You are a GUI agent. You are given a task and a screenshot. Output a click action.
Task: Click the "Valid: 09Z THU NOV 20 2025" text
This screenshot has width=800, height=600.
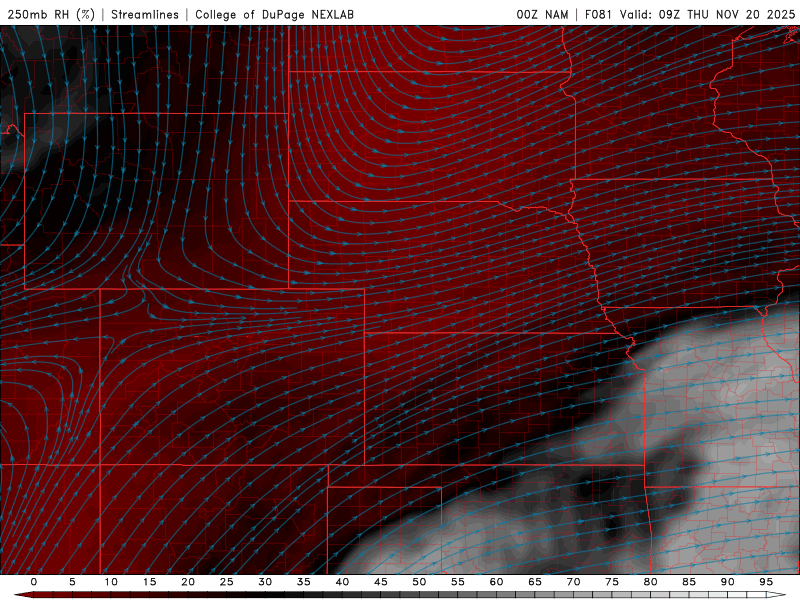707,14
